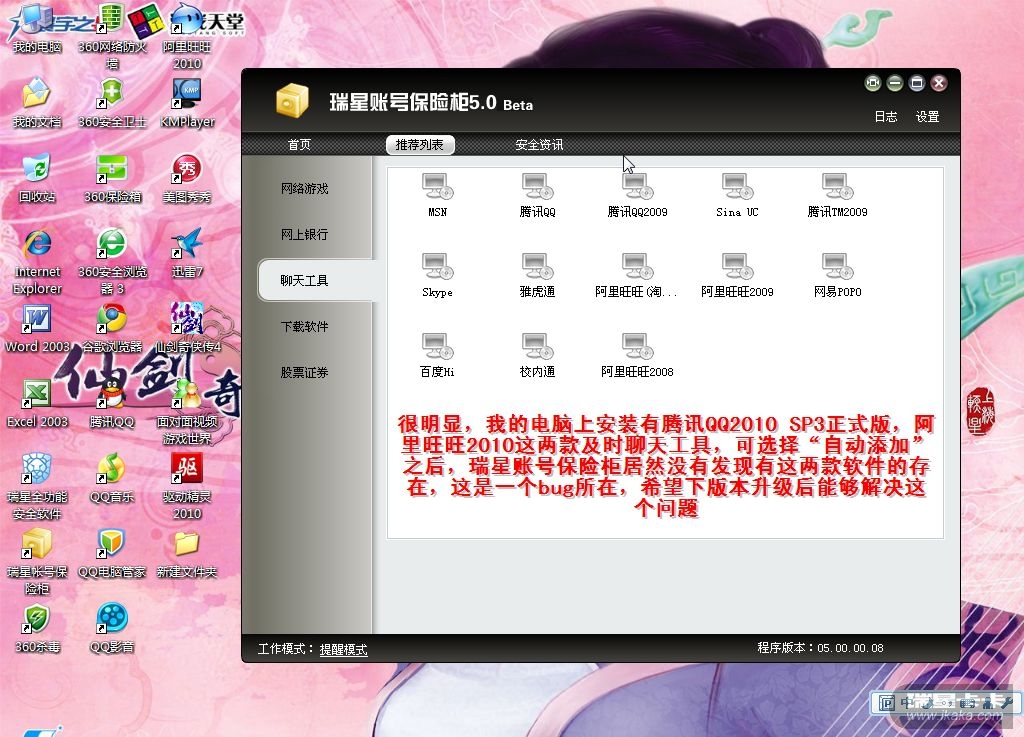This screenshot has width=1024, height=737.
Task: Click the 提醒模式 work mode link
Action: click(x=344, y=650)
